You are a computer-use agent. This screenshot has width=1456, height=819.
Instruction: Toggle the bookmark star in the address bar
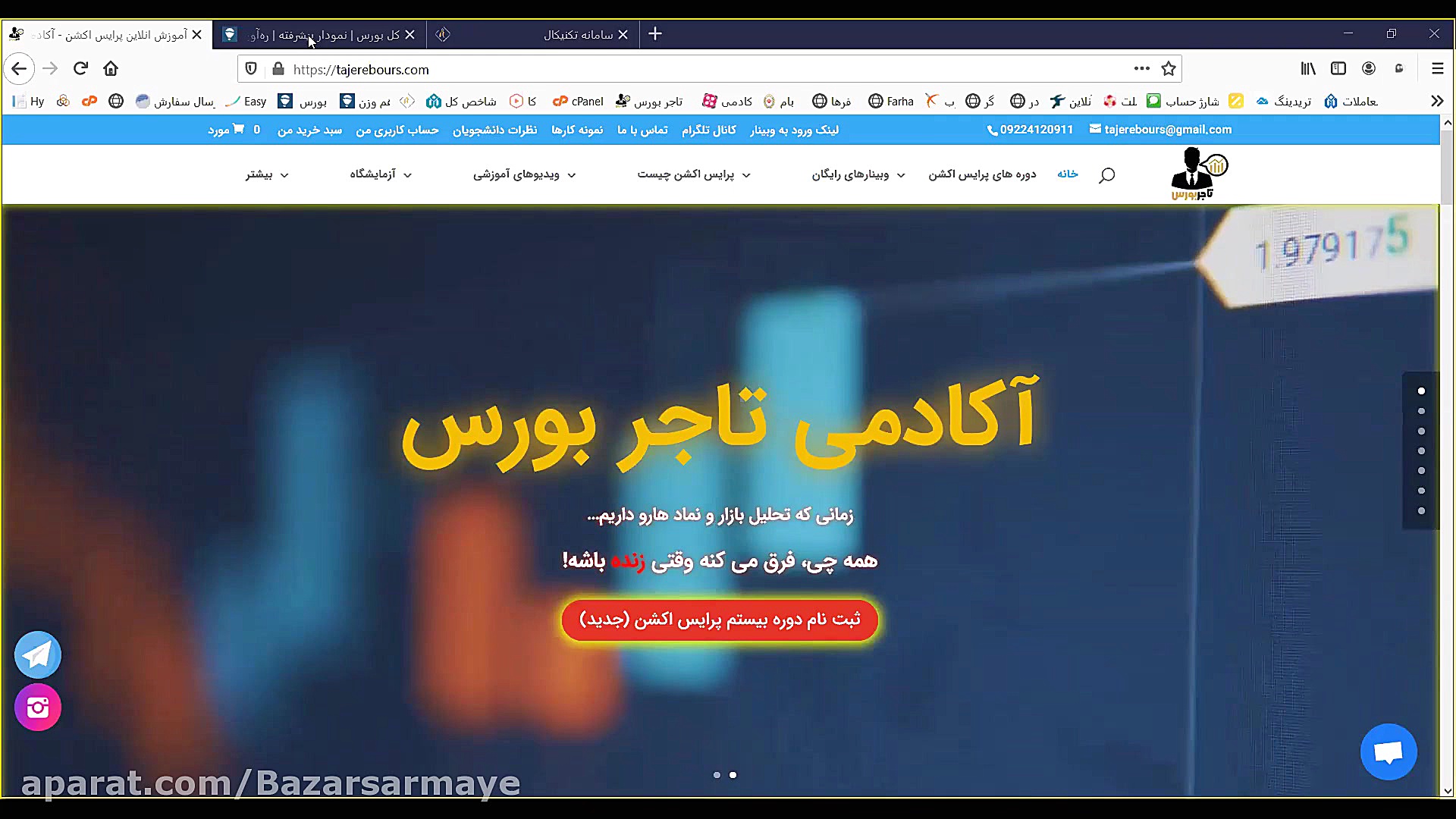tap(1169, 69)
